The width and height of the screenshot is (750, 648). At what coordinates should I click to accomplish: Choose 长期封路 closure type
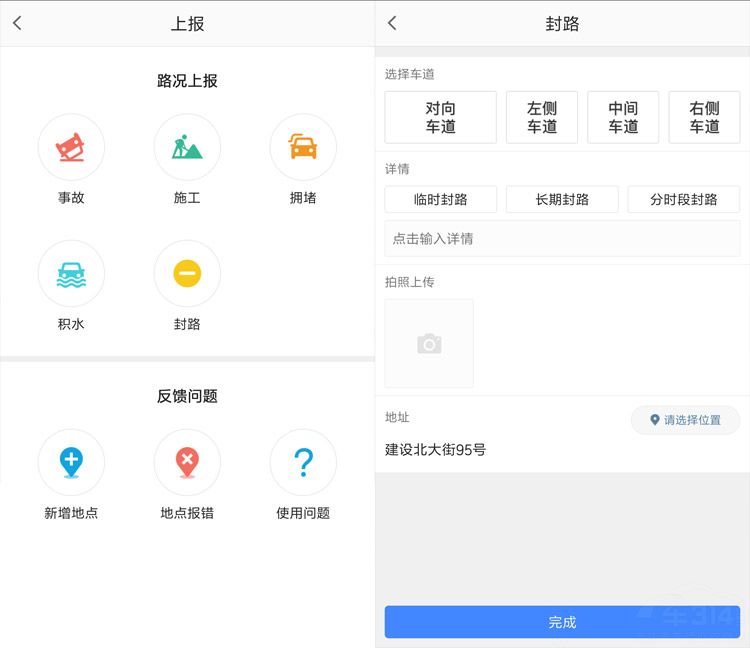pyautogui.click(x=562, y=199)
